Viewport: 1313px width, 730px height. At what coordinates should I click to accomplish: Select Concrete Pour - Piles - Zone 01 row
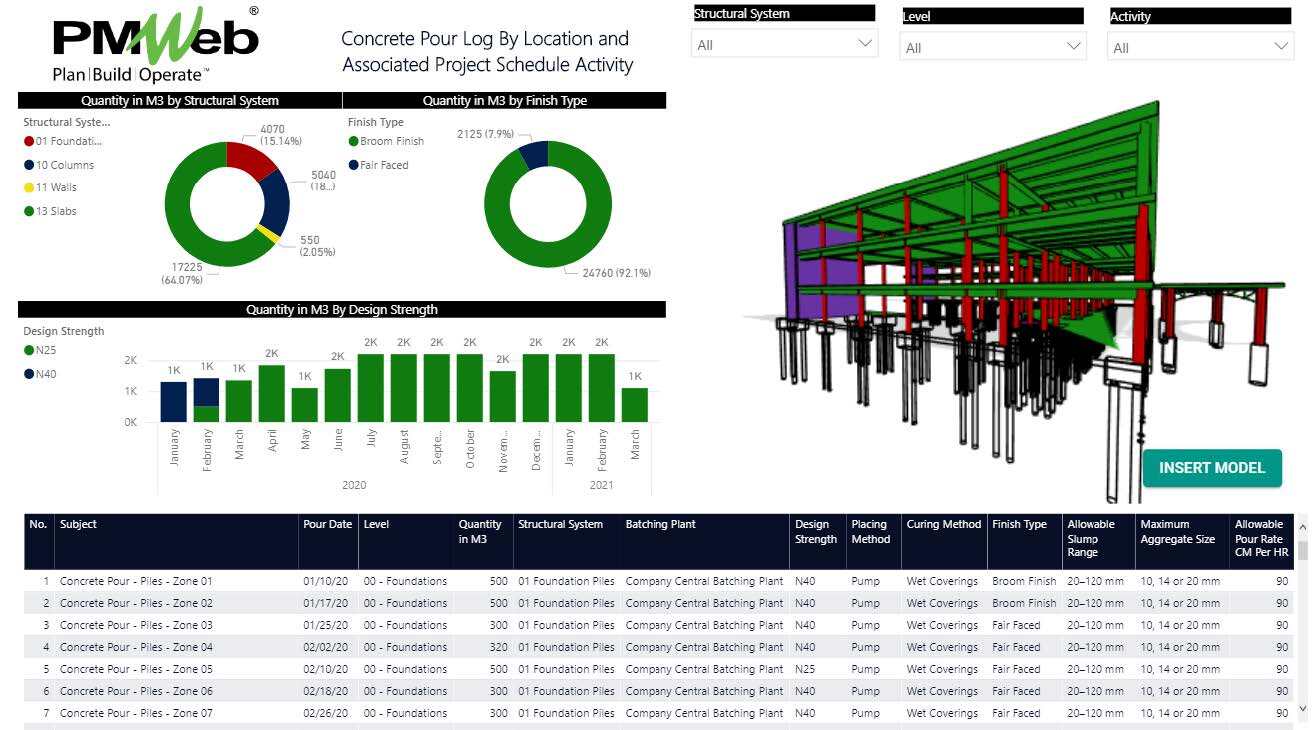(136, 581)
